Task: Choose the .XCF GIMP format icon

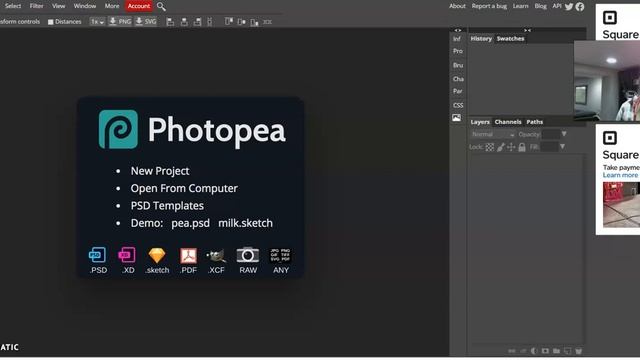Action: click(216, 256)
